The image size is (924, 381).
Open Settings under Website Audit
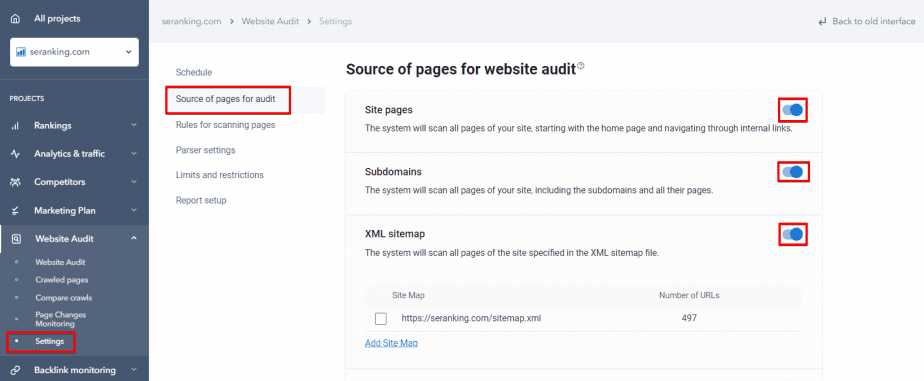[x=50, y=342]
